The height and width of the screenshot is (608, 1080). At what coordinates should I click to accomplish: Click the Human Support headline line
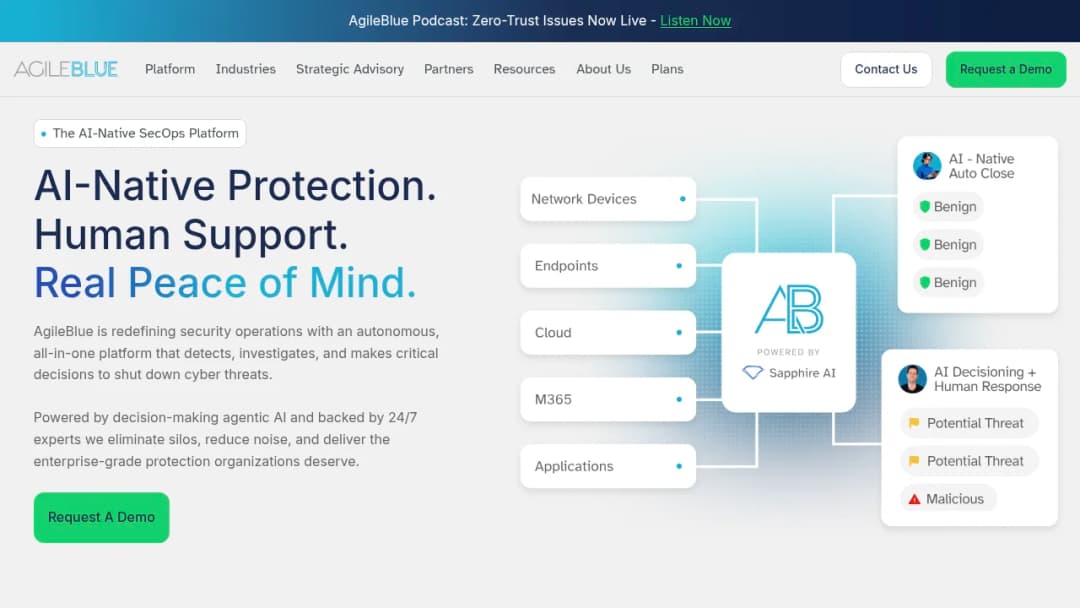tap(191, 234)
